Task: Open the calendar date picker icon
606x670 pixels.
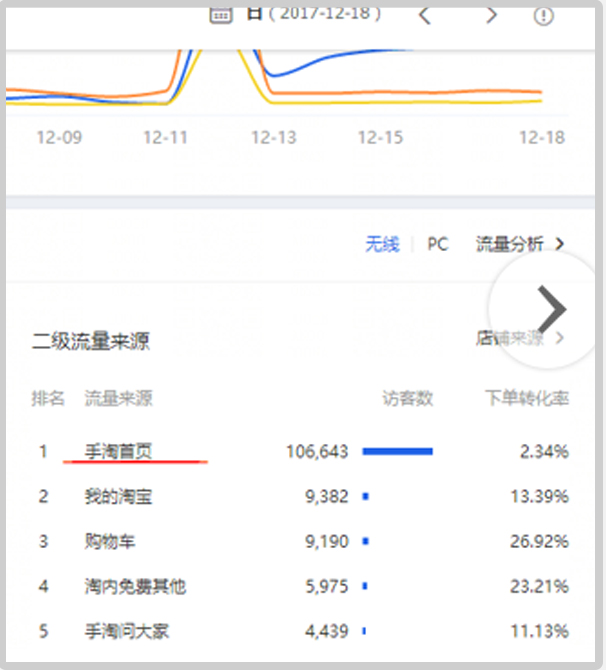Action: coord(219,14)
